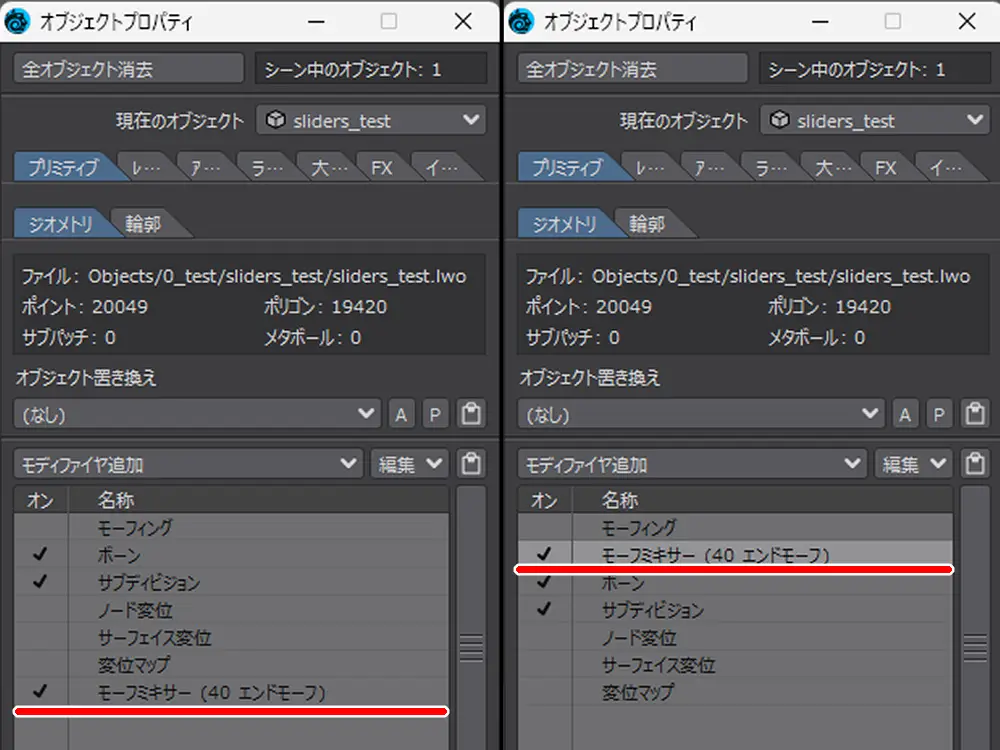Open FX tab in right window

pyautogui.click(x=885, y=168)
